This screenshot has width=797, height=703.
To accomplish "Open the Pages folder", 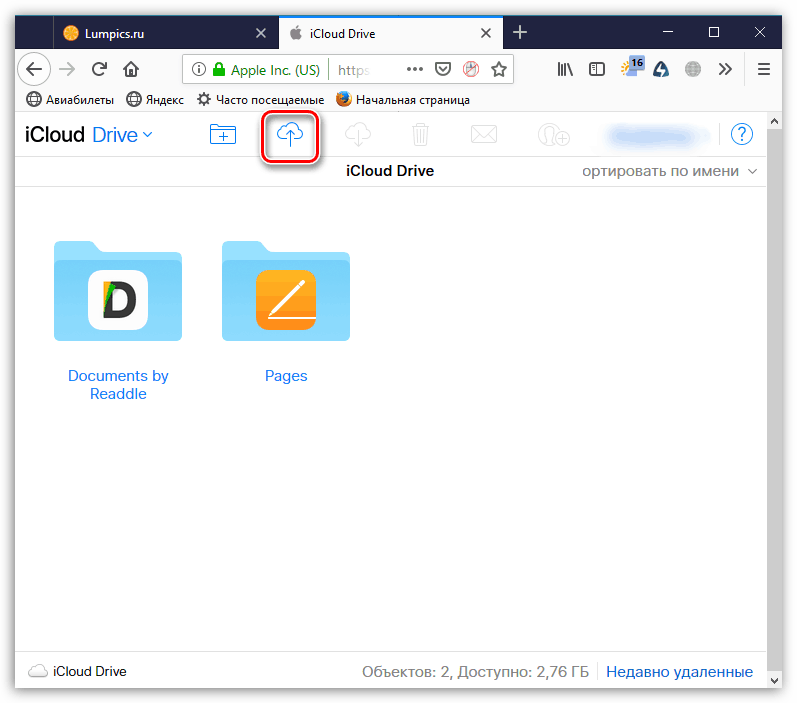I will (286, 312).
